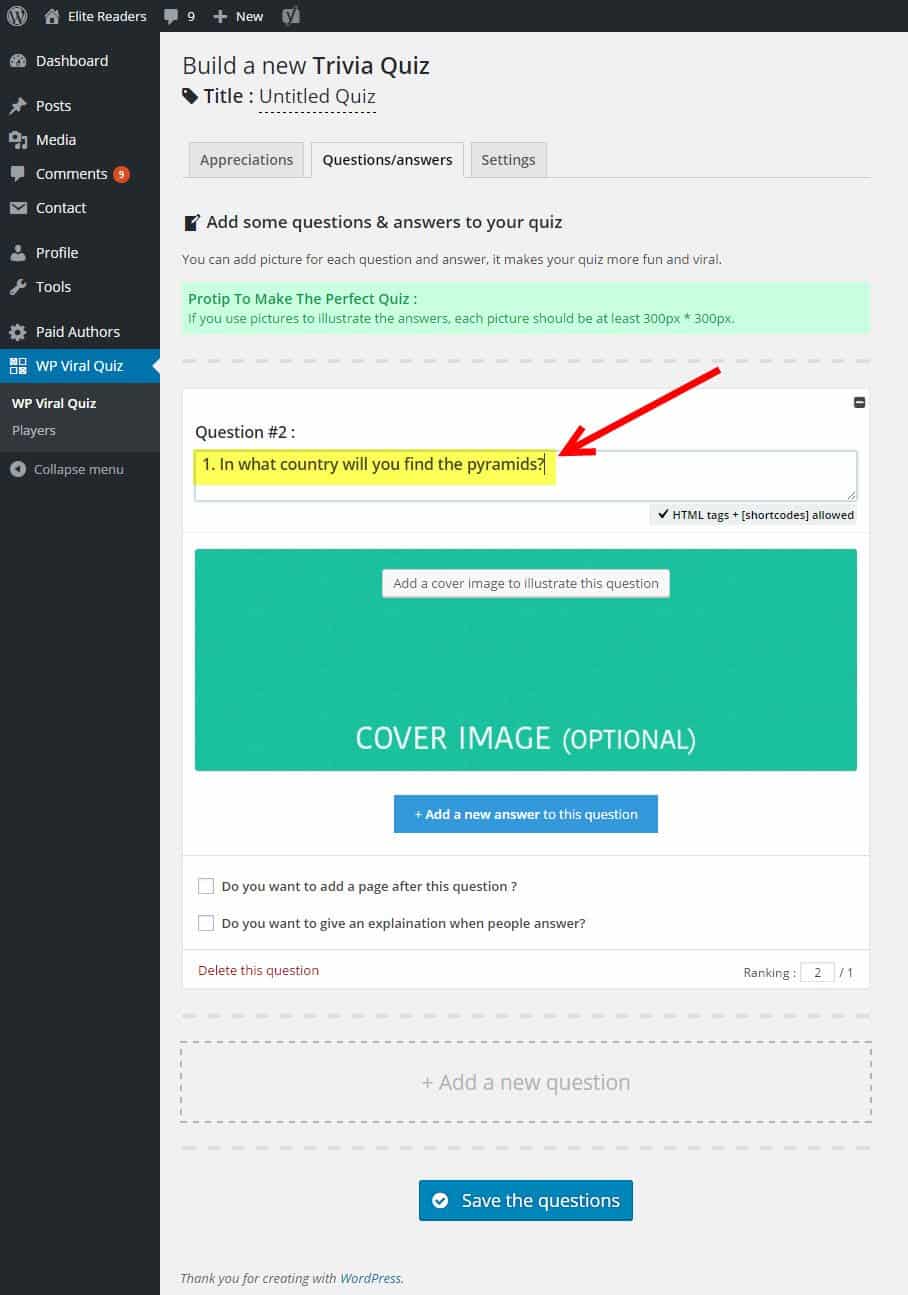908x1295 pixels.
Task: Click Delete this question link
Action: point(258,970)
